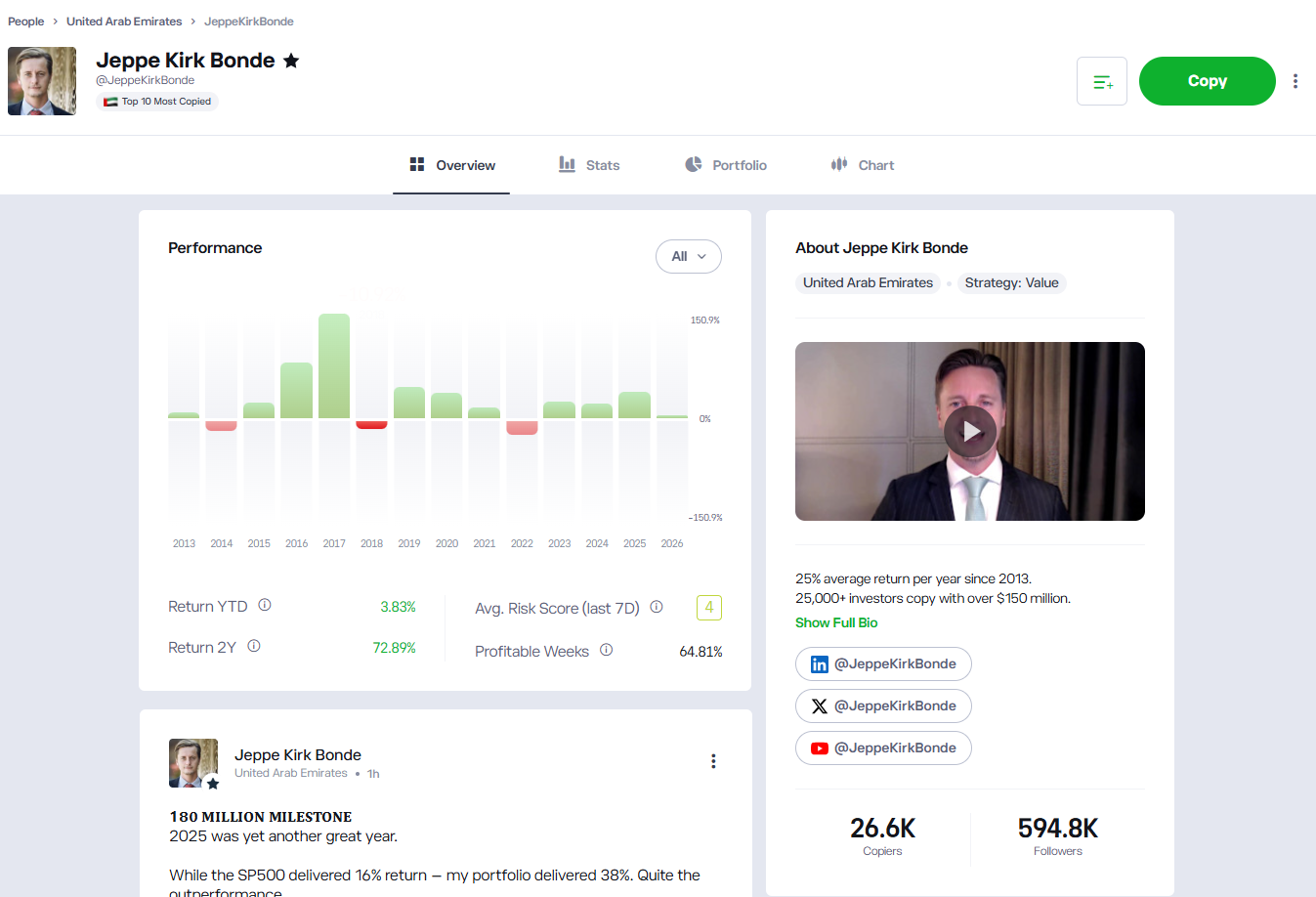
Task: Expand the full bio text
Action: point(836,622)
